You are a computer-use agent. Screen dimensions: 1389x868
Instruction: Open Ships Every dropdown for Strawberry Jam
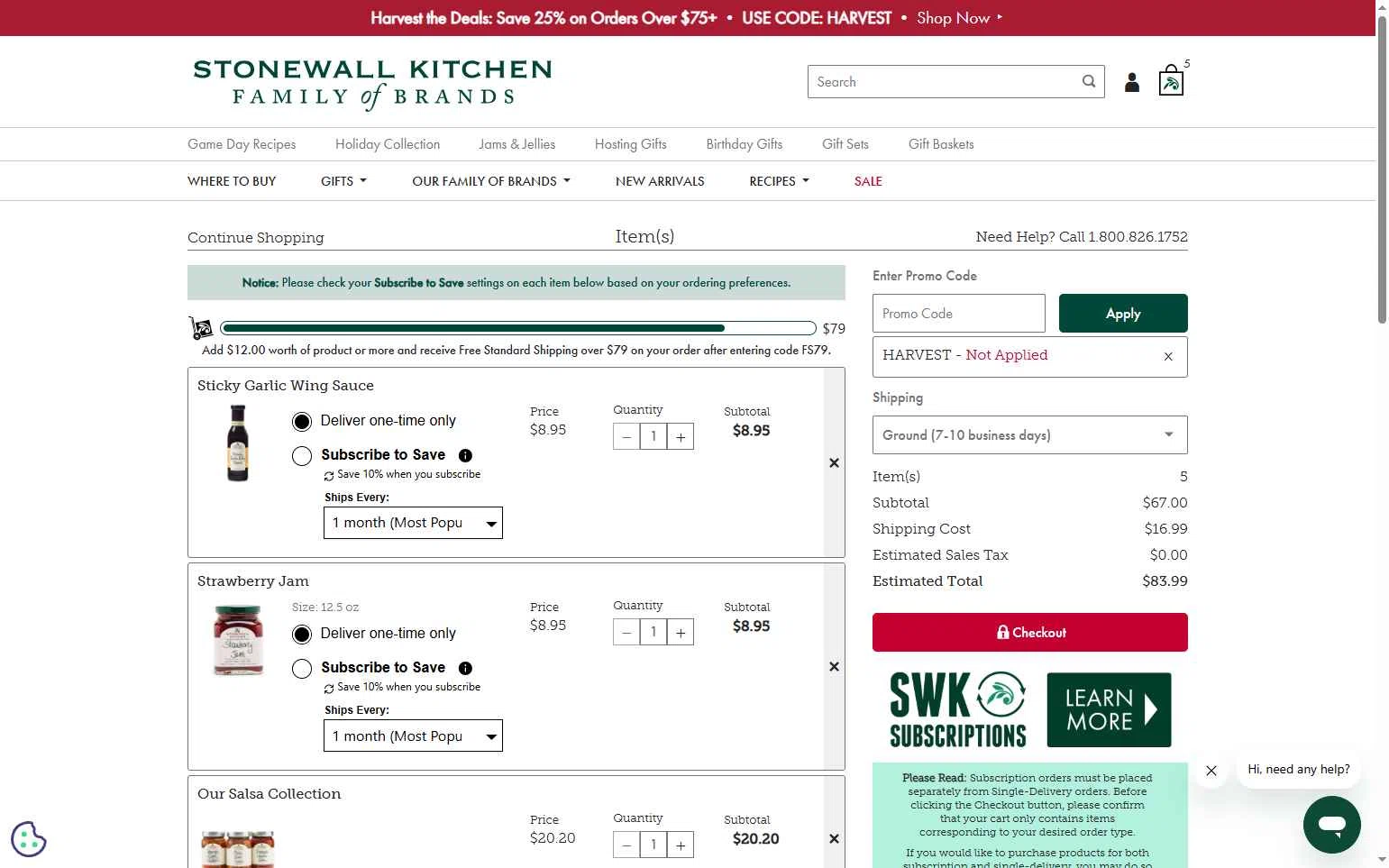pos(413,736)
